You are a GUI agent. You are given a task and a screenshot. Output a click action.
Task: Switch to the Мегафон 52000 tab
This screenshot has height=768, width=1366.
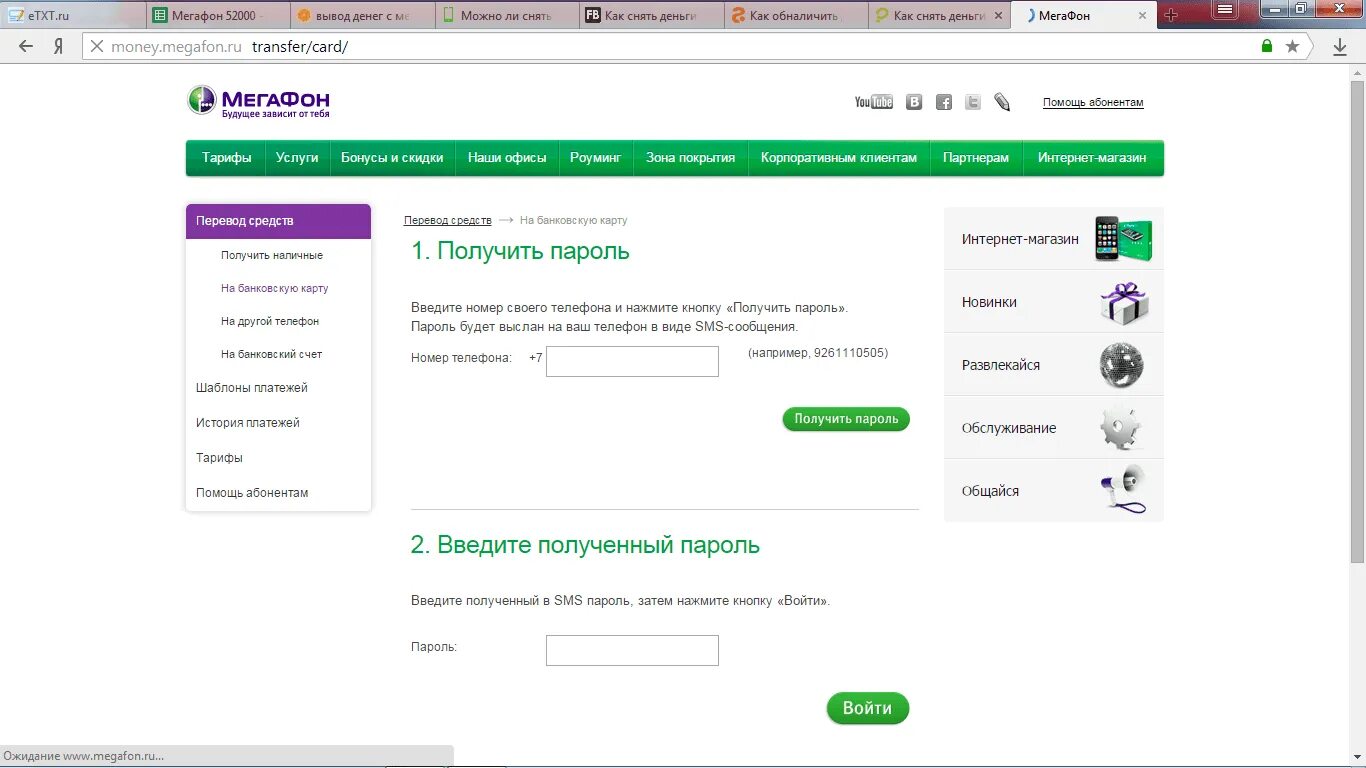point(219,16)
